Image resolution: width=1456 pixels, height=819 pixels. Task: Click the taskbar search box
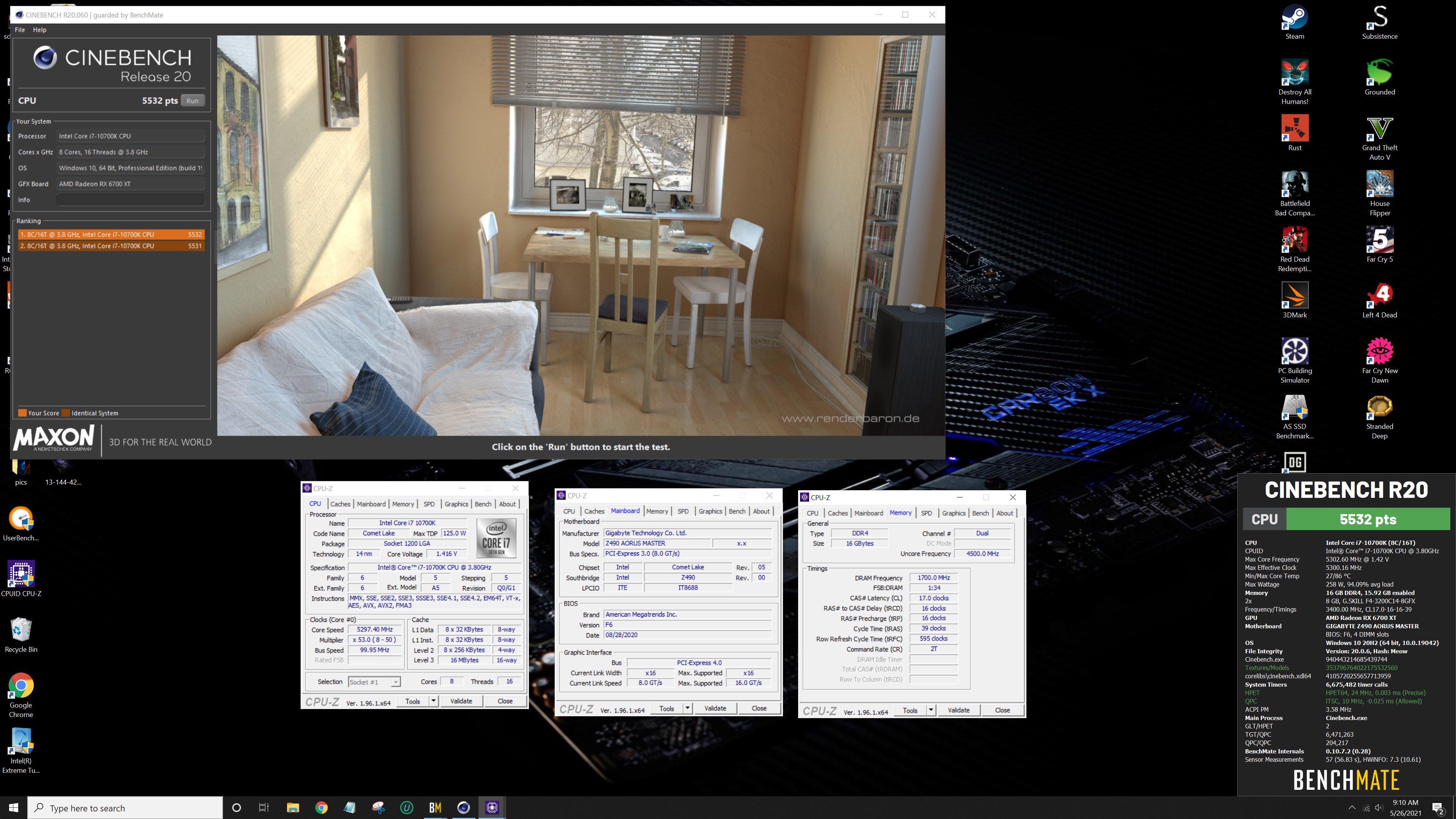[125, 808]
